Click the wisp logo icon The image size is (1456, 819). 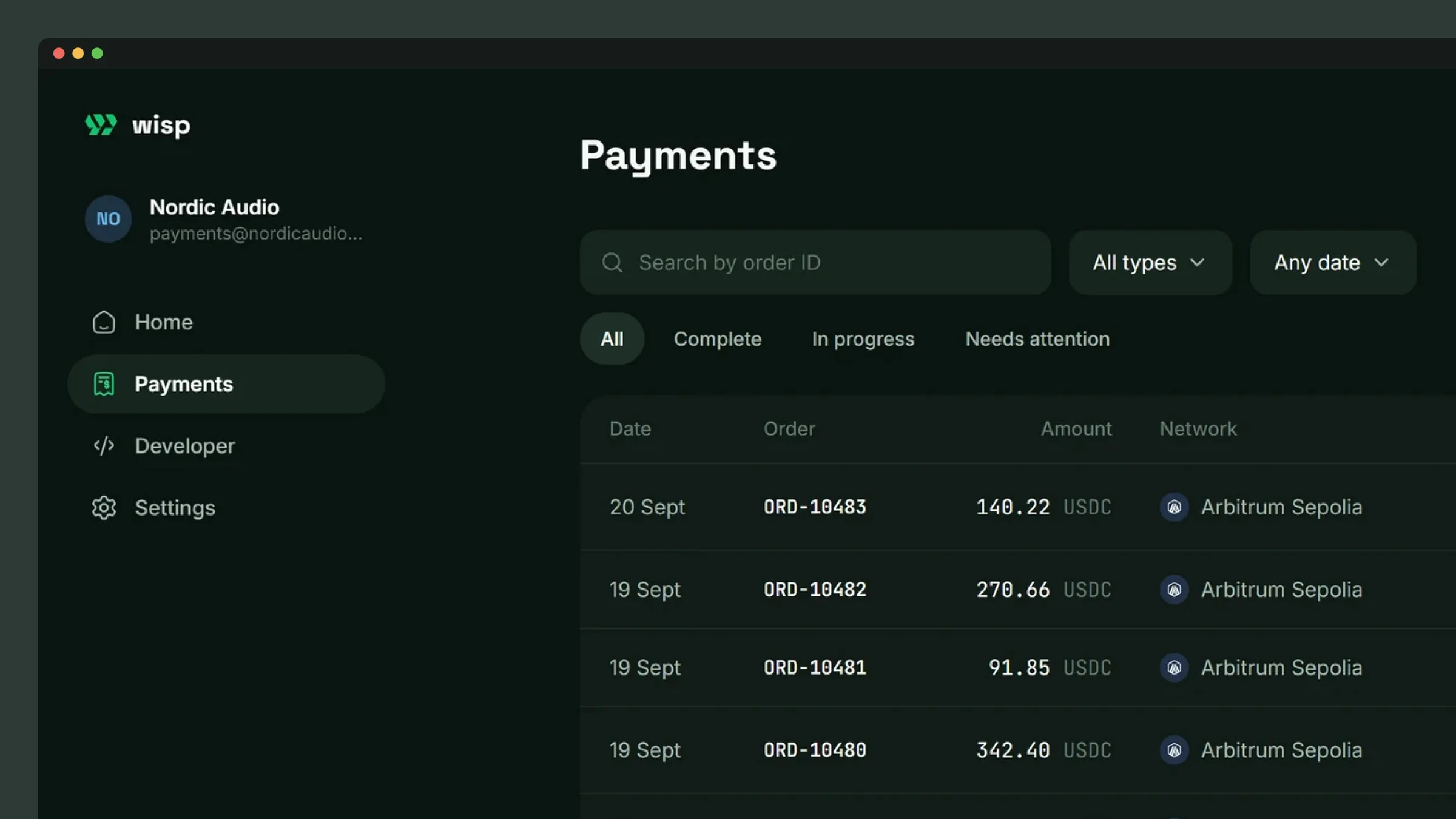coord(101,124)
